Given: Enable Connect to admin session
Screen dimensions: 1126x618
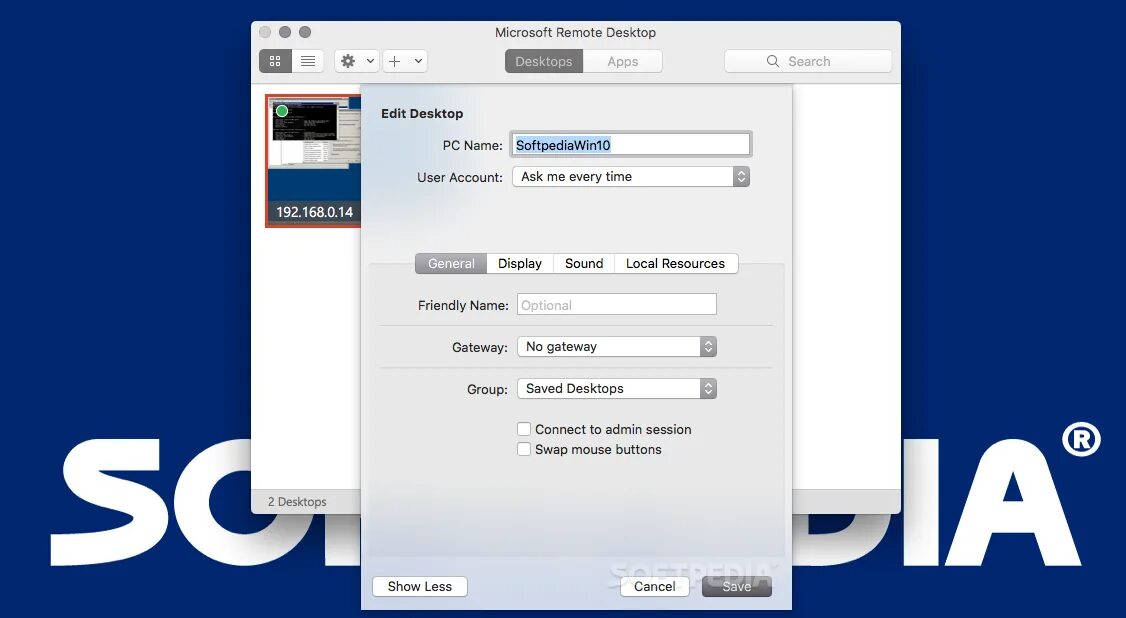Looking at the screenshot, I should (x=524, y=429).
